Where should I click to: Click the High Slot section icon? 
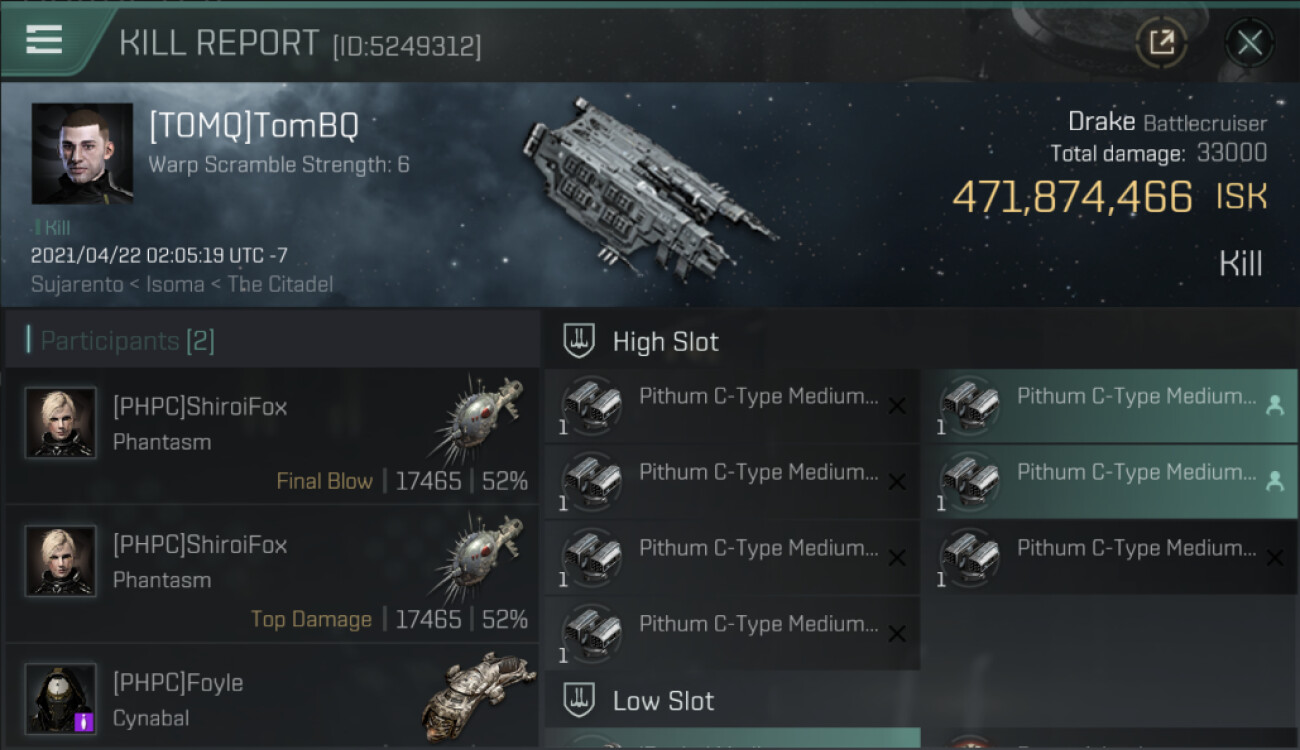(579, 341)
